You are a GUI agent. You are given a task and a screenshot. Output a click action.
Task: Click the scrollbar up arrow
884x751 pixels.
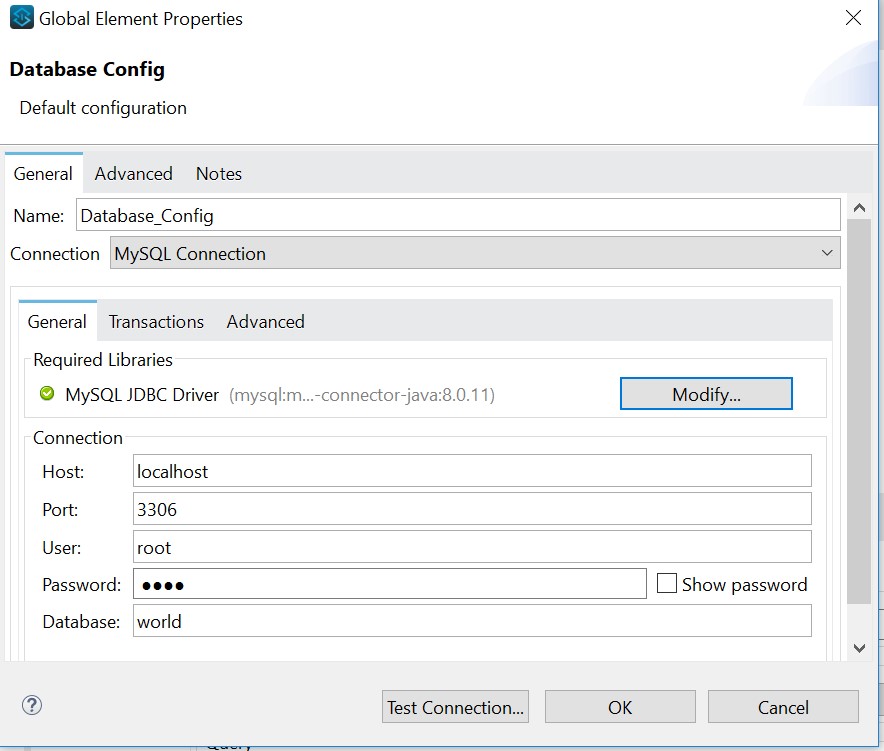pyautogui.click(x=859, y=208)
